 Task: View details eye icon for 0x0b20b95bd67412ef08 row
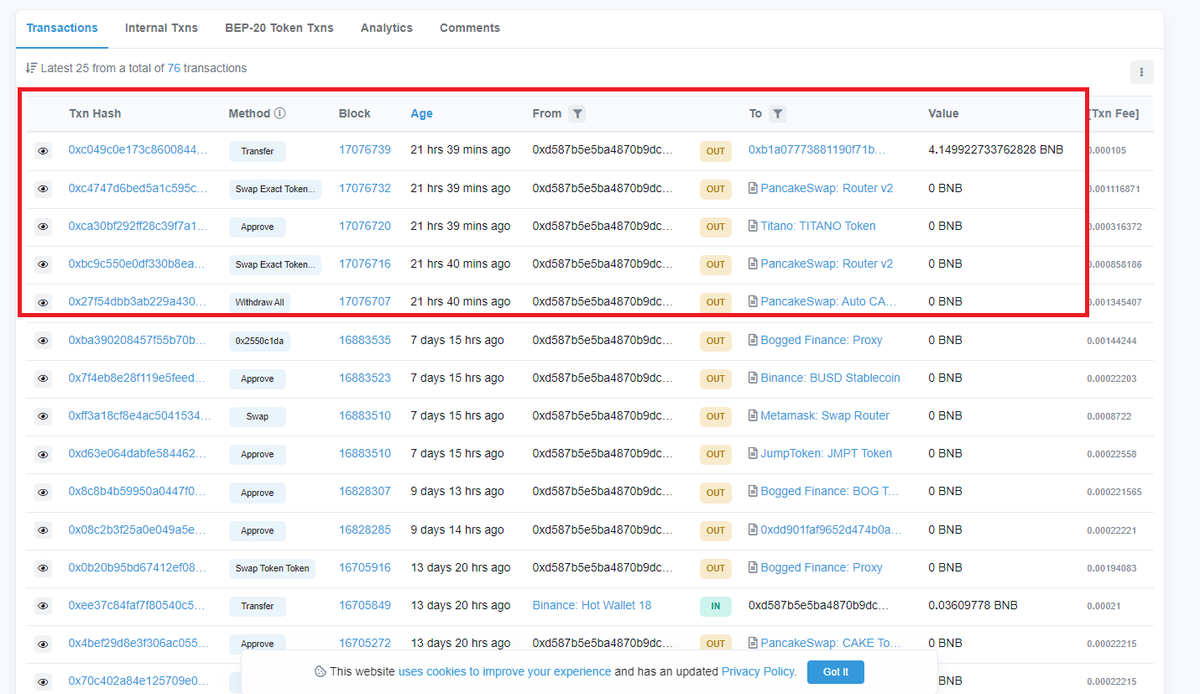tap(43, 568)
